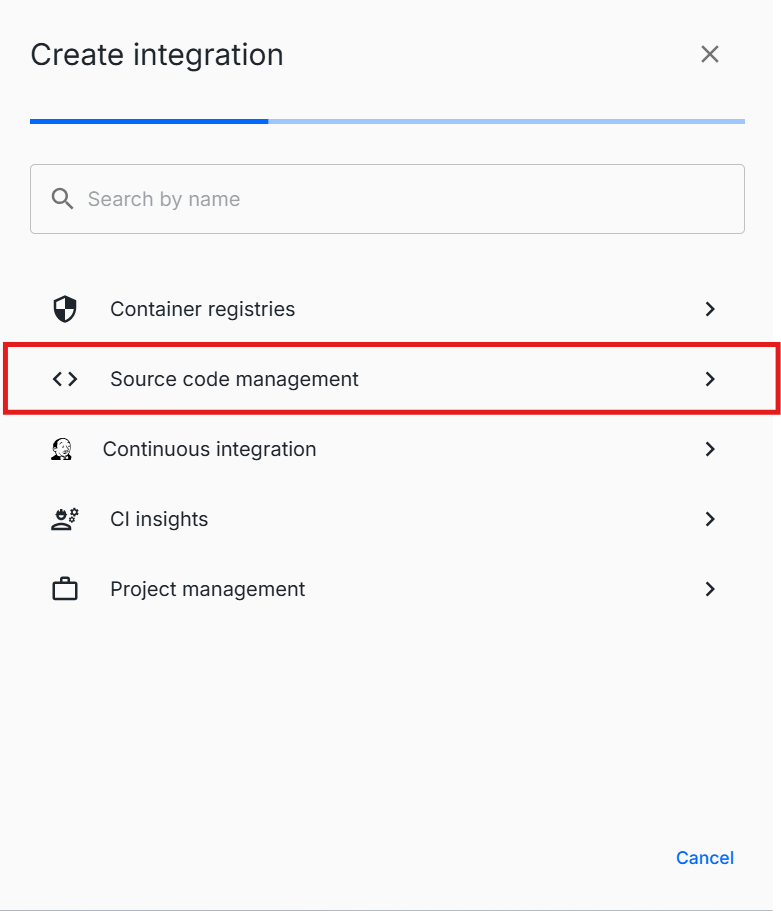The width and height of the screenshot is (781, 911).
Task: Click the CI insights worker gear icon
Action: [65, 519]
